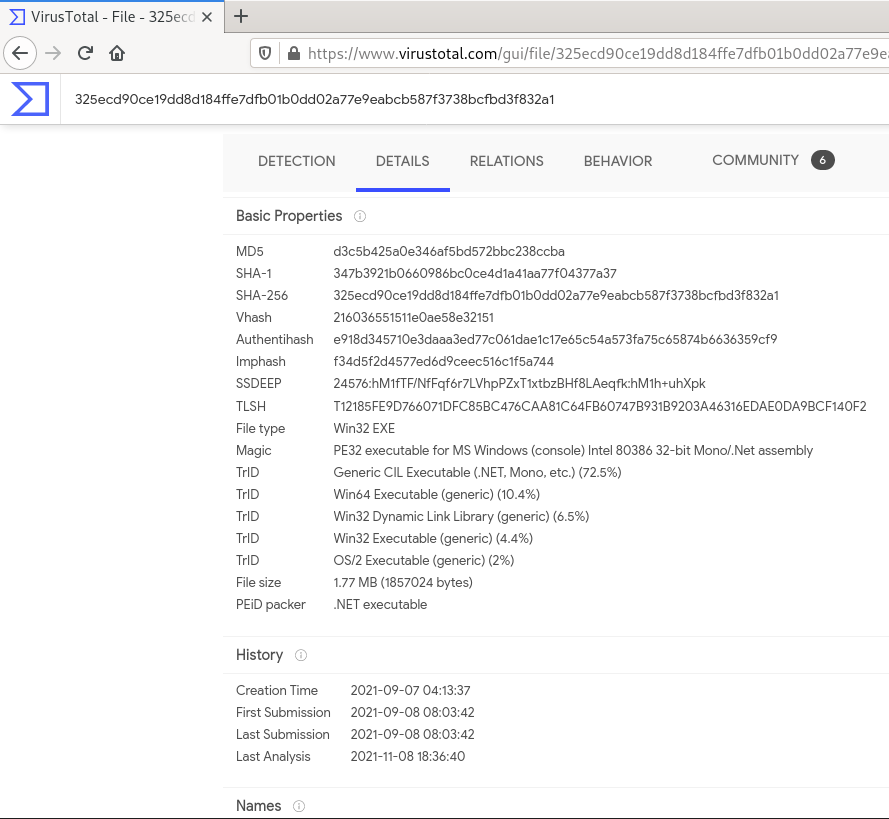
Task: Click the VirusTotal sigma logo
Action: (30, 99)
